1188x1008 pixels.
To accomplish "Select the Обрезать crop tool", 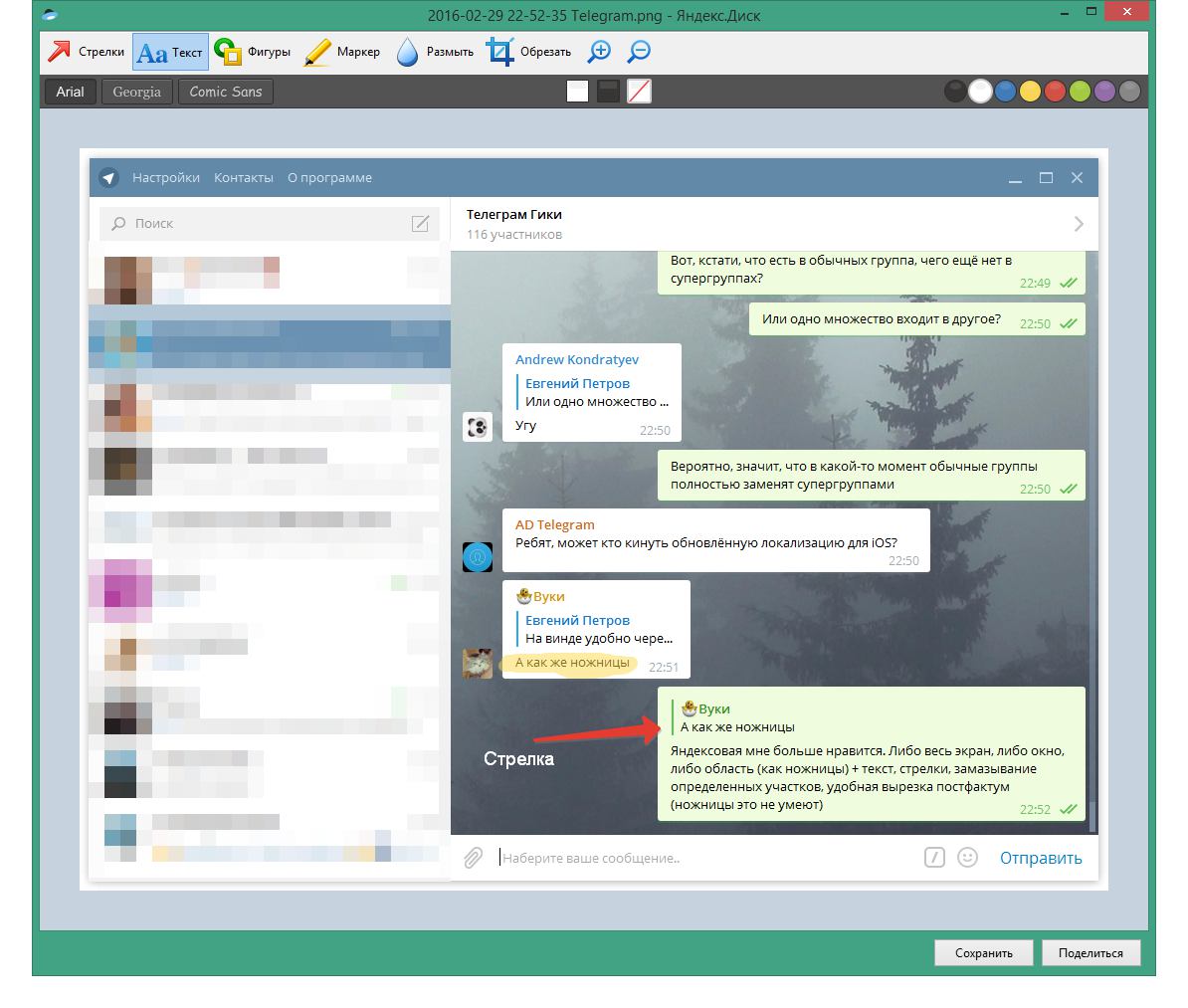I will pos(529,52).
